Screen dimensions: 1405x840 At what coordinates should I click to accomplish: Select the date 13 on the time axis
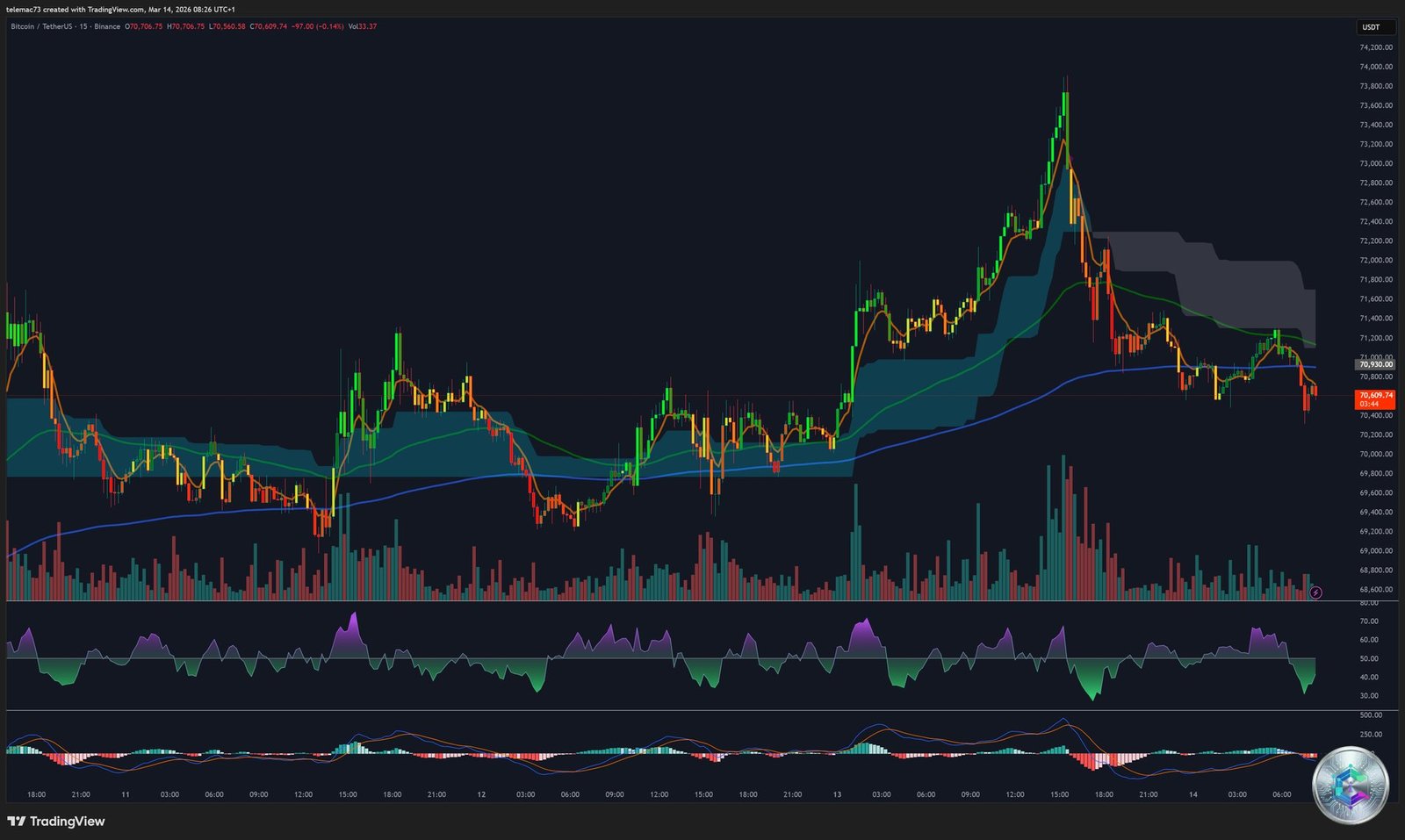click(836, 793)
